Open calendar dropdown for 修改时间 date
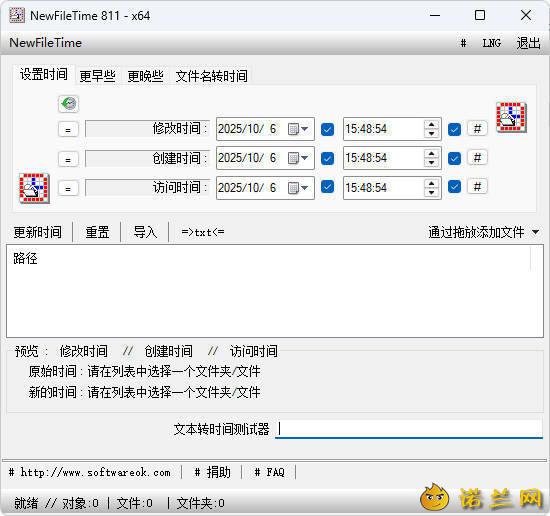The image size is (550, 516). tap(298, 129)
